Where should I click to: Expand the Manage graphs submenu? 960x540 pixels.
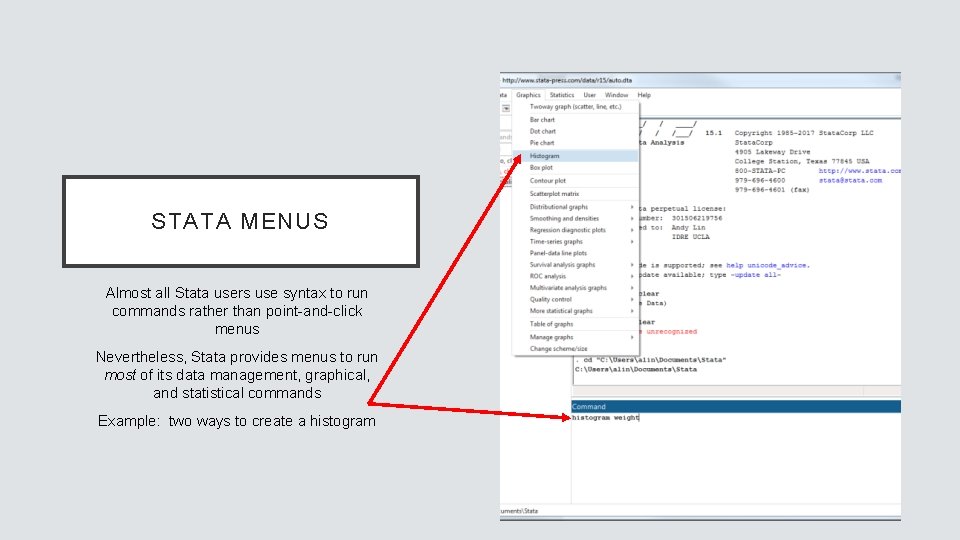click(x=575, y=337)
